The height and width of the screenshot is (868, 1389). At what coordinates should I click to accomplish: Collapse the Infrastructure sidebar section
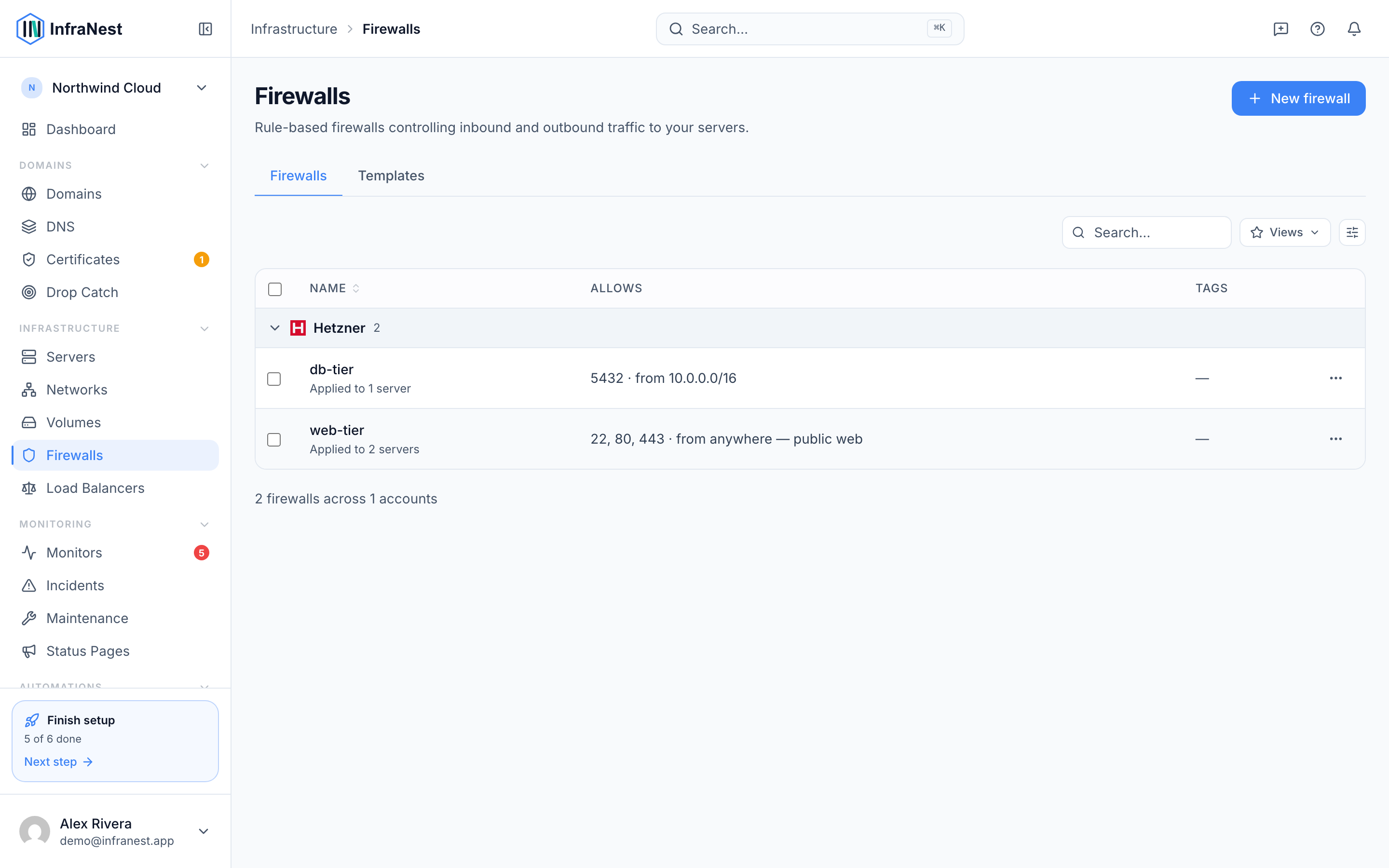[204, 329]
